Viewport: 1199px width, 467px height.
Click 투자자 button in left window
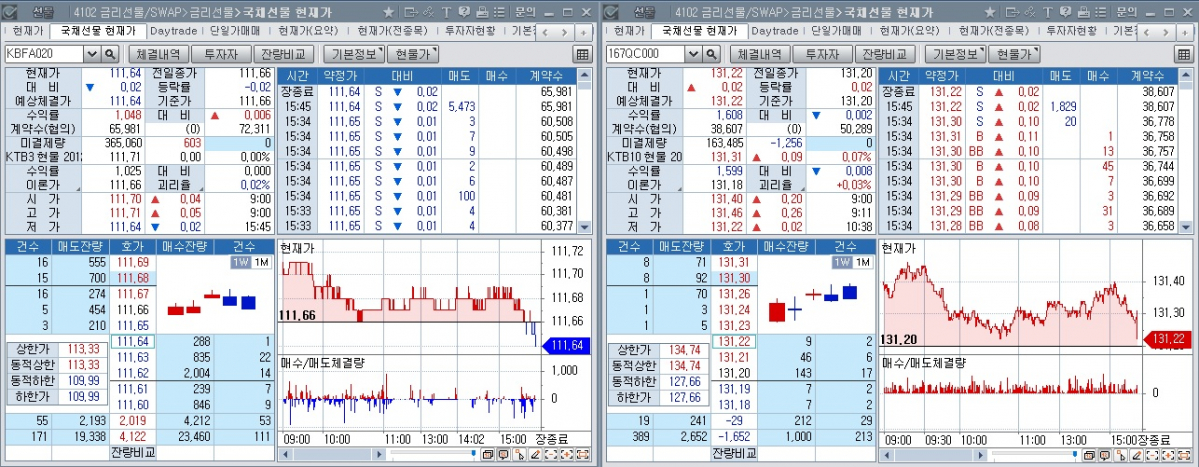[219, 54]
